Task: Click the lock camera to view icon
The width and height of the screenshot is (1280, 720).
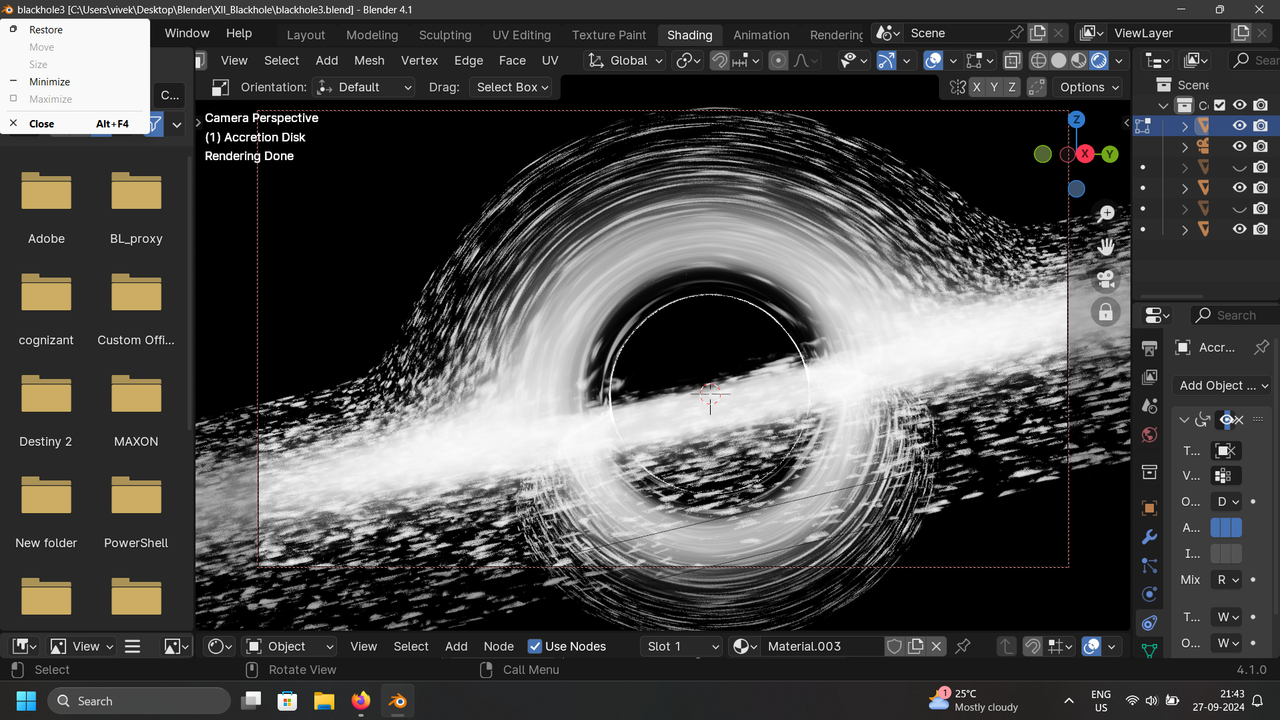Action: [x=1106, y=312]
